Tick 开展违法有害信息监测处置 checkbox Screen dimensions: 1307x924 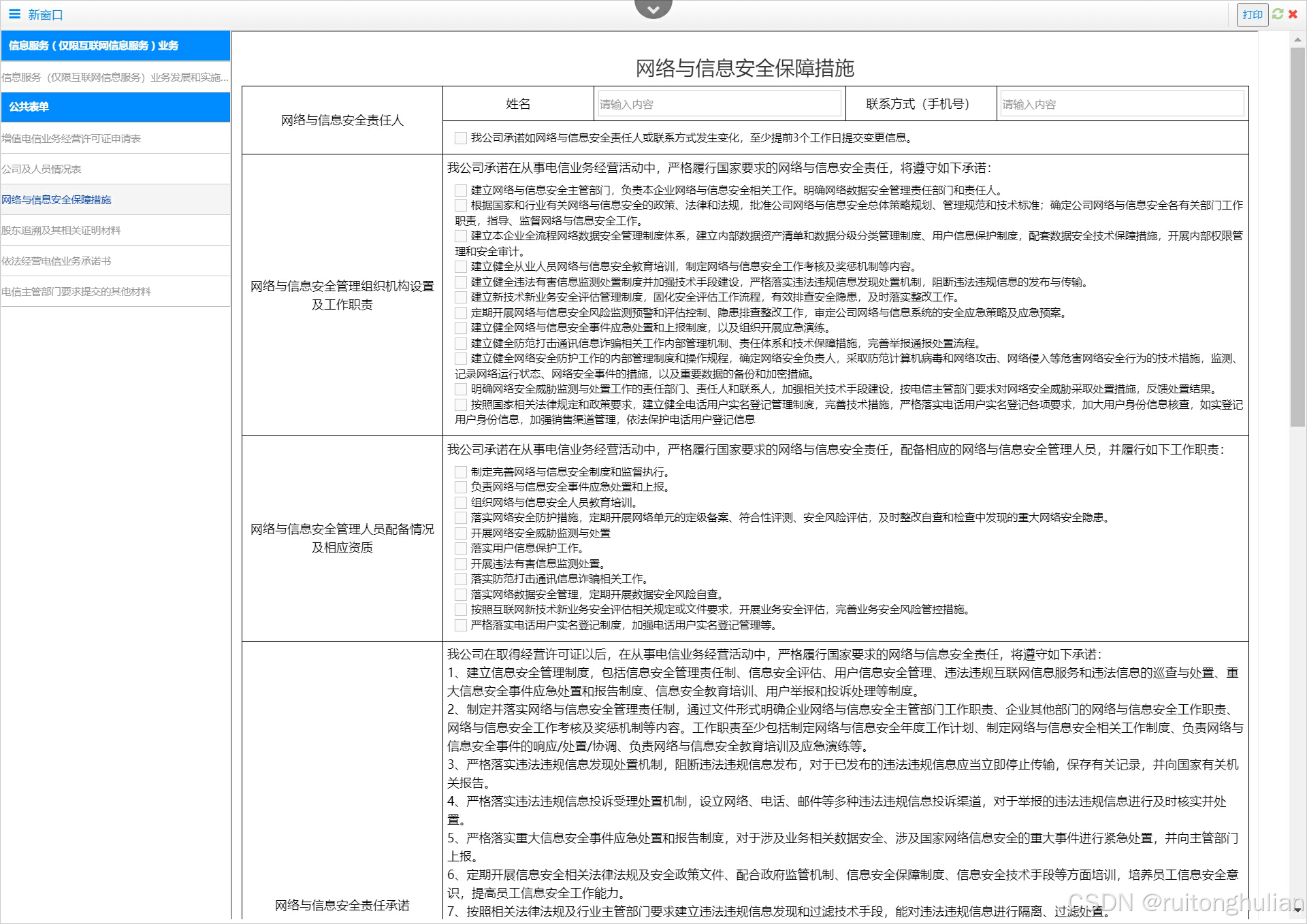(461, 564)
